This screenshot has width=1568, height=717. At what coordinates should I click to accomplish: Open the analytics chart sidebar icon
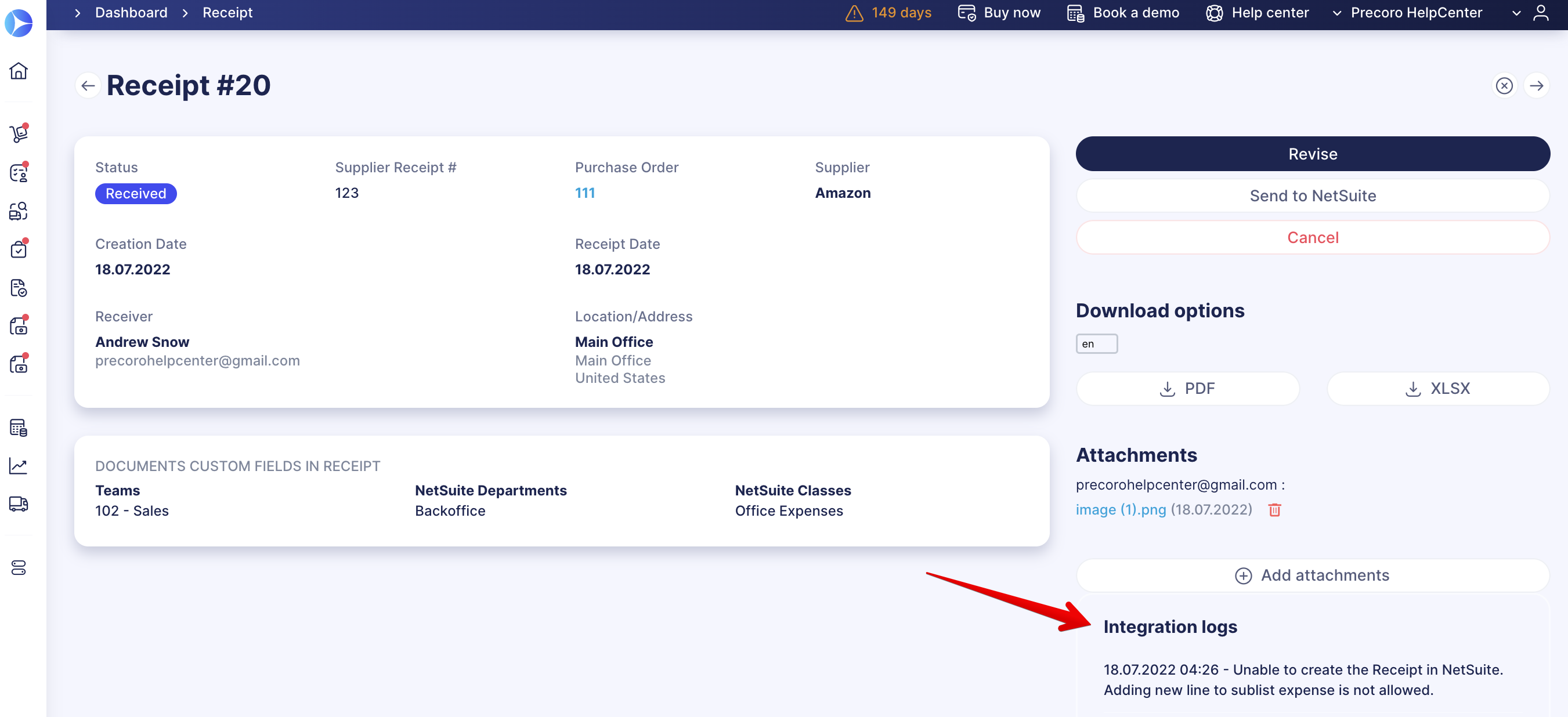(19, 466)
